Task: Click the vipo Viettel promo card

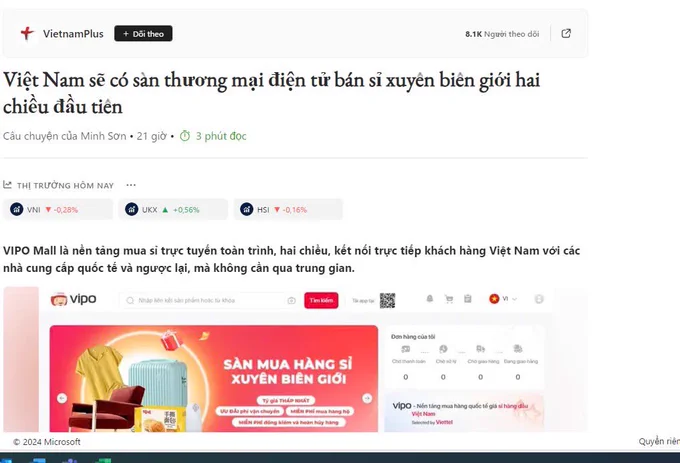Action: [x=464, y=412]
